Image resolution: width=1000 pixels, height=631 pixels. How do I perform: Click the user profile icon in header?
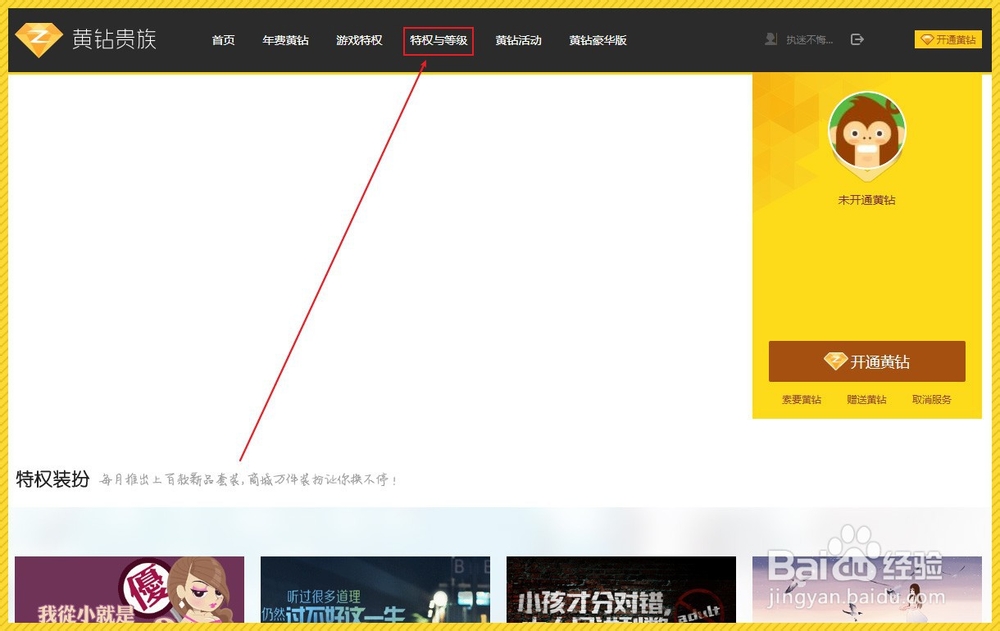770,40
